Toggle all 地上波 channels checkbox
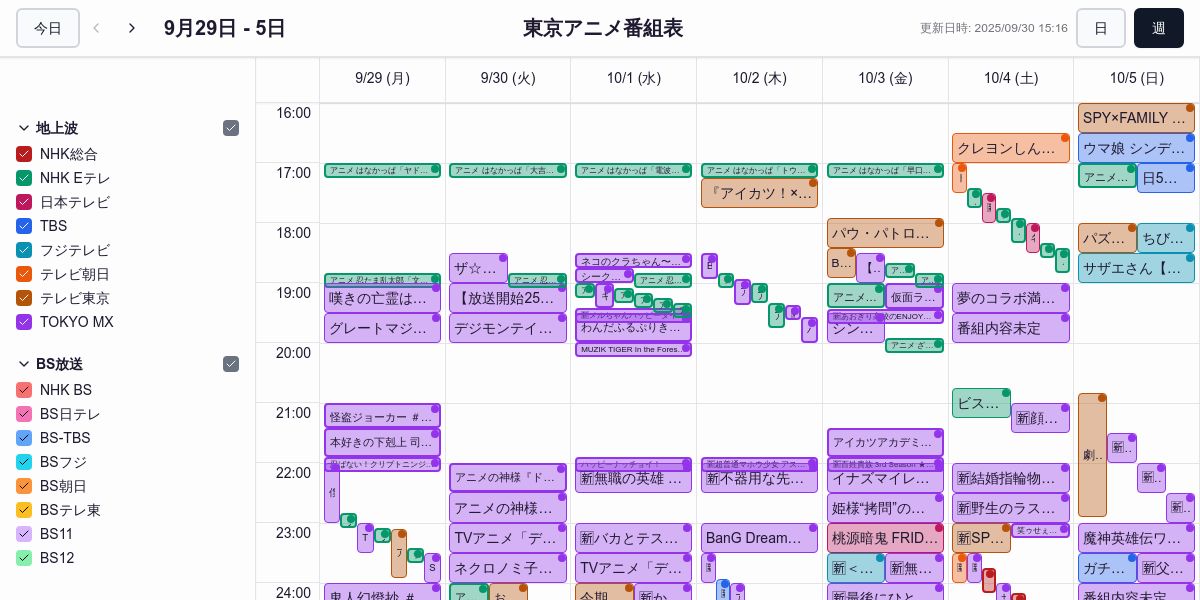The height and width of the screenshot is (600, 1200). (231, 128)
